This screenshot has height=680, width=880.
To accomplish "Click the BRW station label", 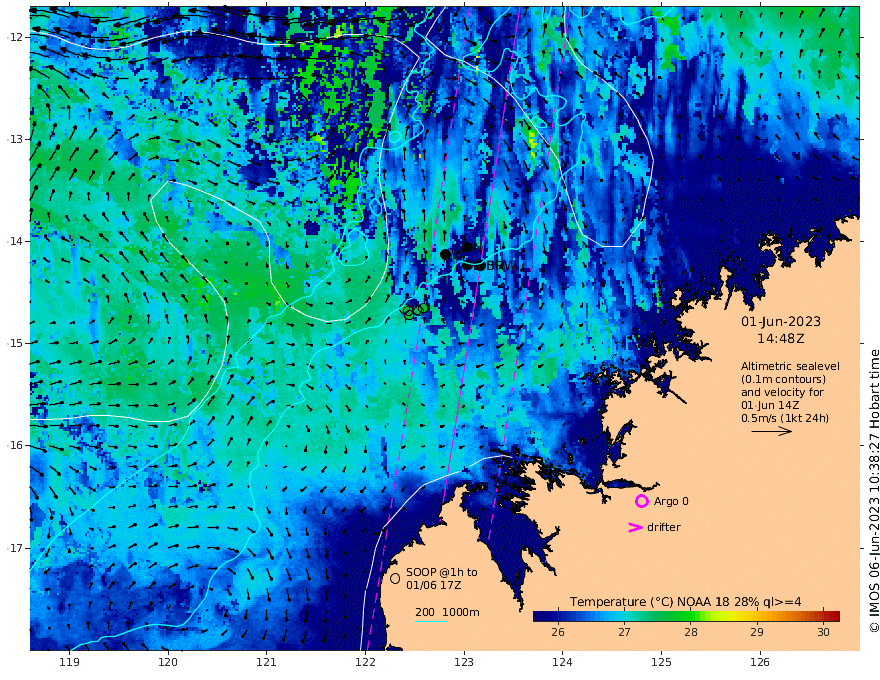I will pyautogui.click(x=501, y=266).
